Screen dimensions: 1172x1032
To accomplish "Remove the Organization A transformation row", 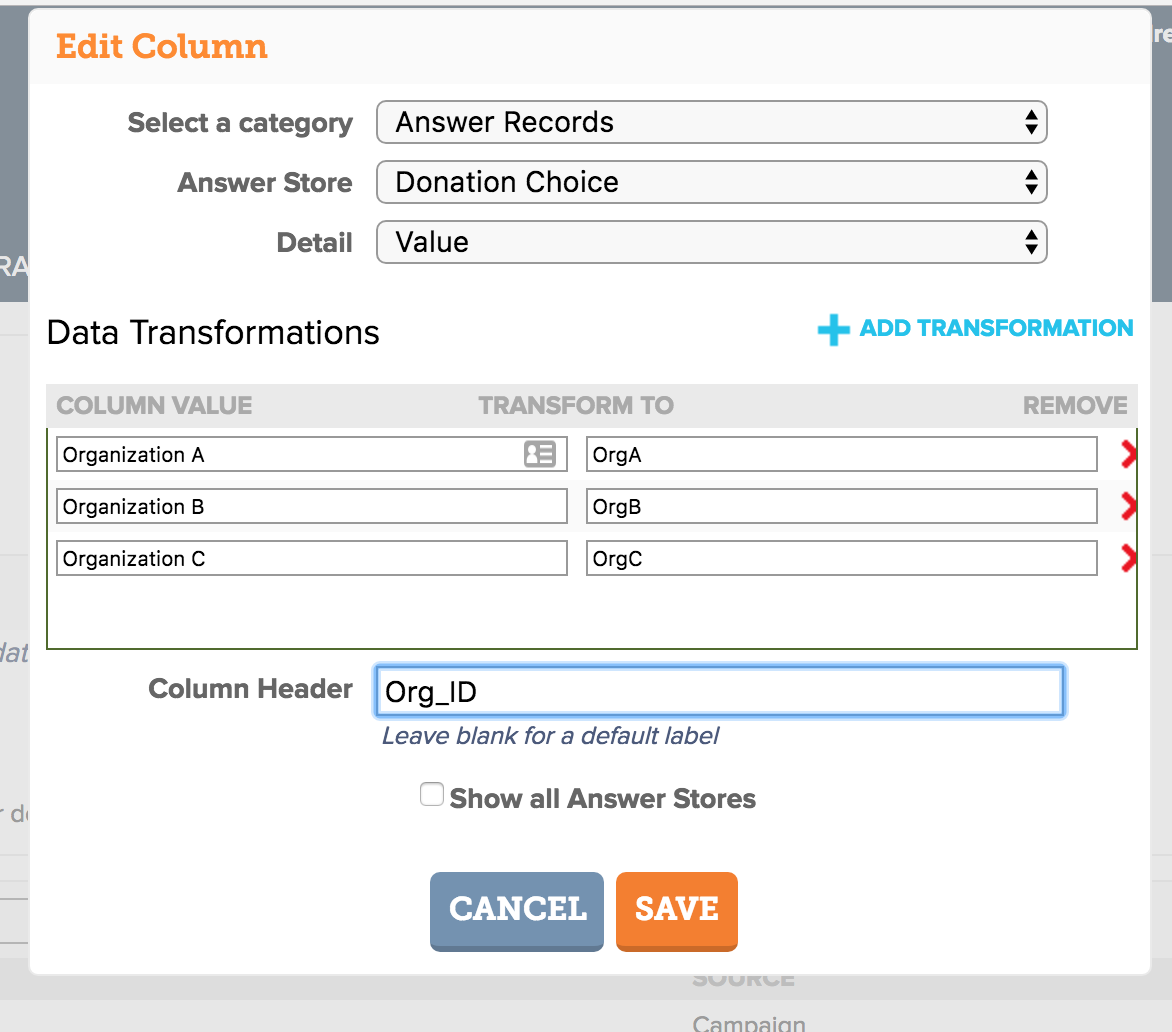I will (x=1129, y=454).
